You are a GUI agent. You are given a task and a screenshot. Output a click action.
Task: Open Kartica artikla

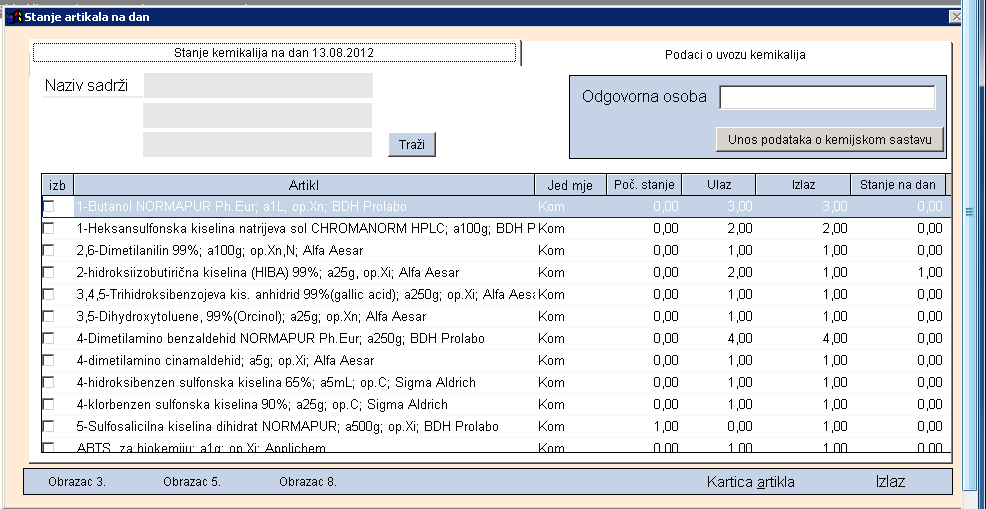751,483
